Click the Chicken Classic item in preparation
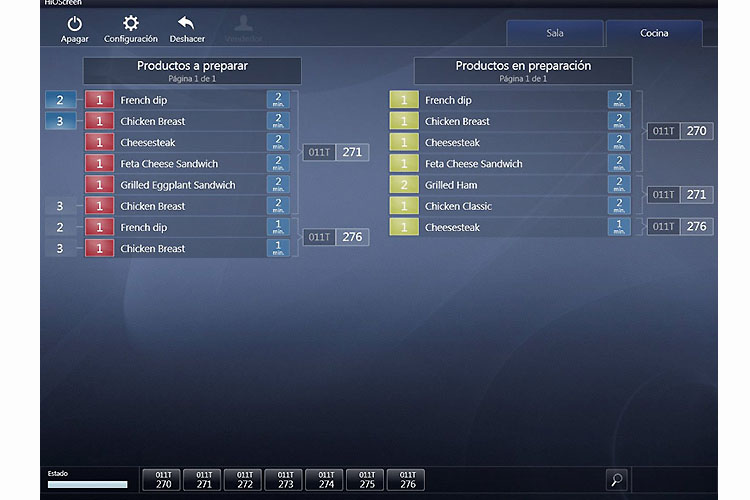Viewport: 750px width, 500px height. coord(458,206)
